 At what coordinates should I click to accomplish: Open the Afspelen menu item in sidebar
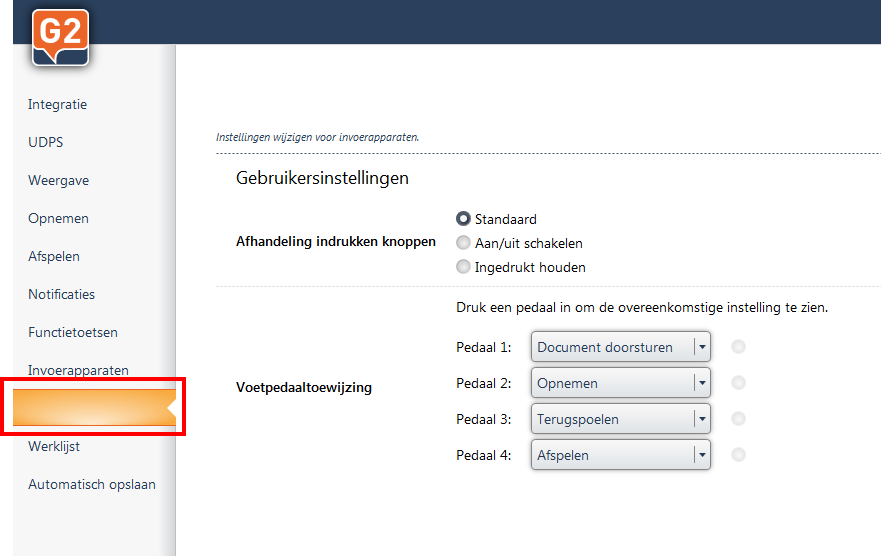pyautogui.click(x=54, y=257)
